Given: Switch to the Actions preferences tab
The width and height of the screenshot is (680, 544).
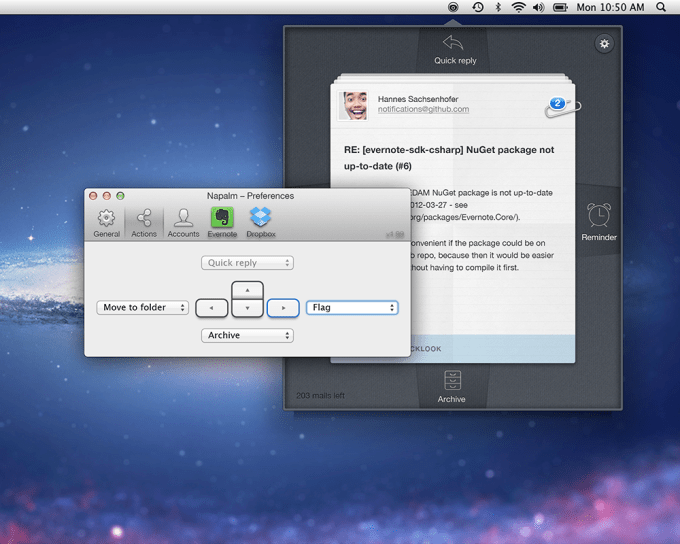Looking at the screenshot, I should click(144, 222).
